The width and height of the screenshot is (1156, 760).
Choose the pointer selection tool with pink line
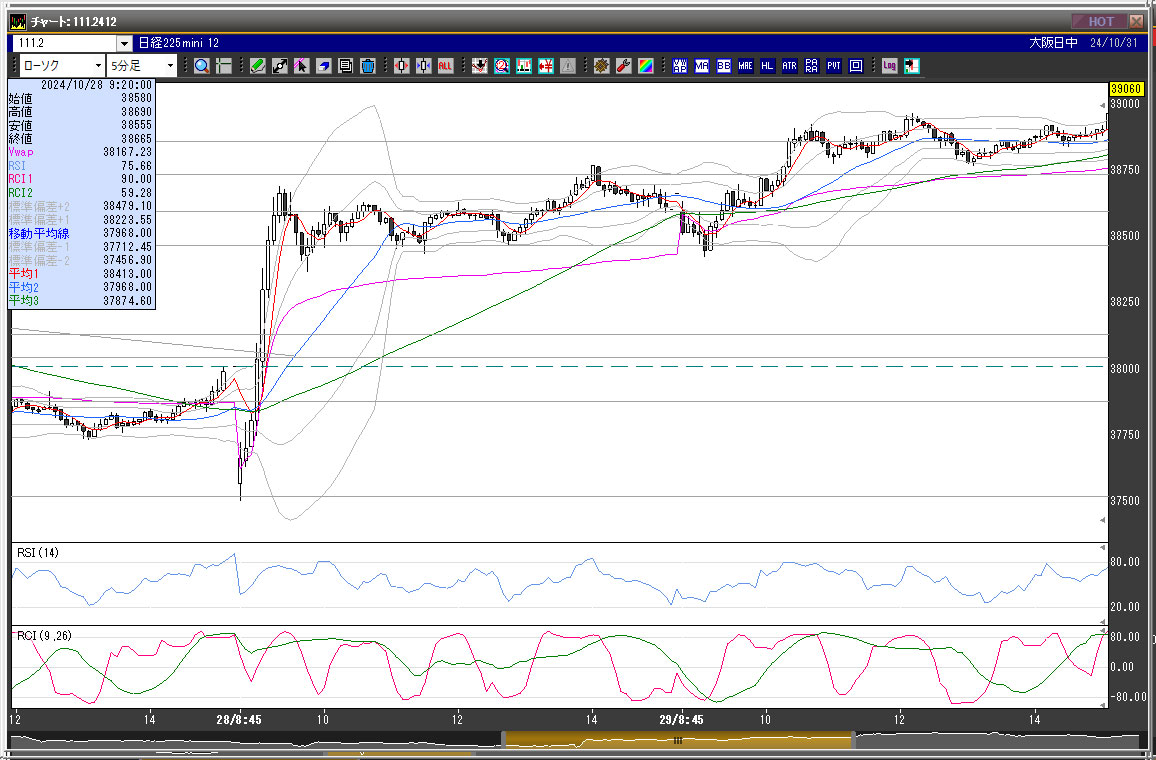coord(301,66)
